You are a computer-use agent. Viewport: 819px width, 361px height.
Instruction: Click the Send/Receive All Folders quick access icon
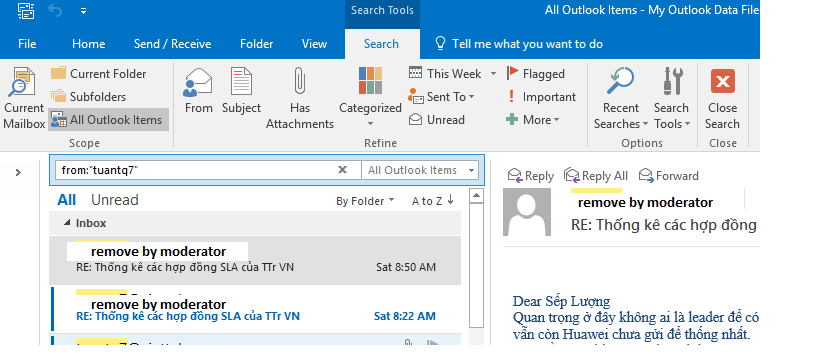[x=25, y=10]
